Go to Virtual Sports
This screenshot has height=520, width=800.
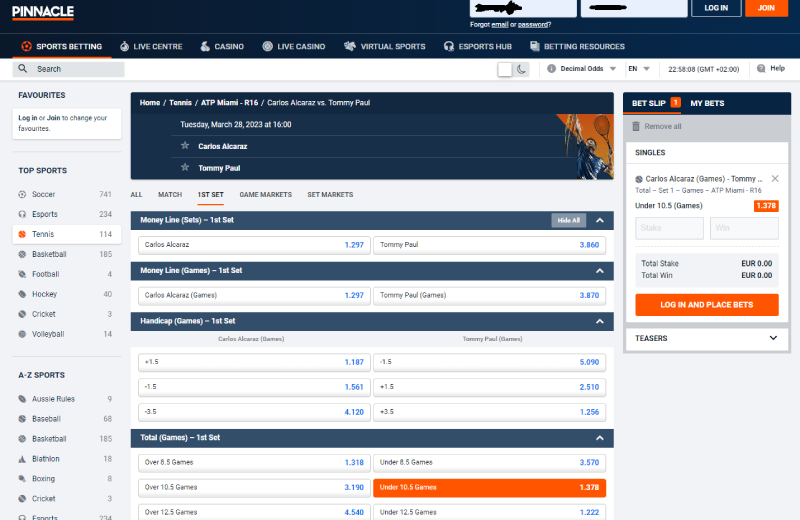385,46
